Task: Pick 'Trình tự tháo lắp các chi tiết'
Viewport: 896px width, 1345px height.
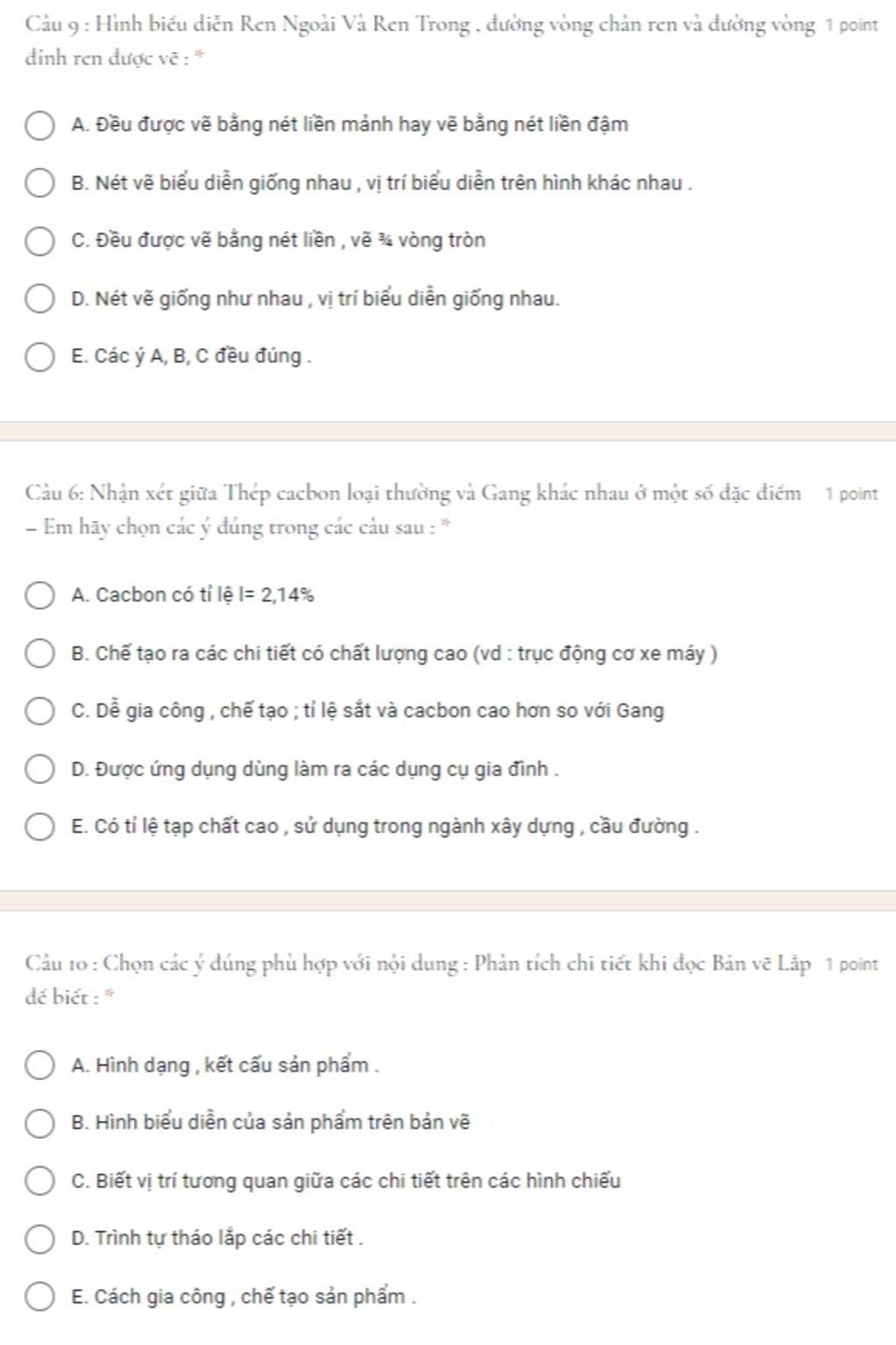Action: coord(38,1239)
